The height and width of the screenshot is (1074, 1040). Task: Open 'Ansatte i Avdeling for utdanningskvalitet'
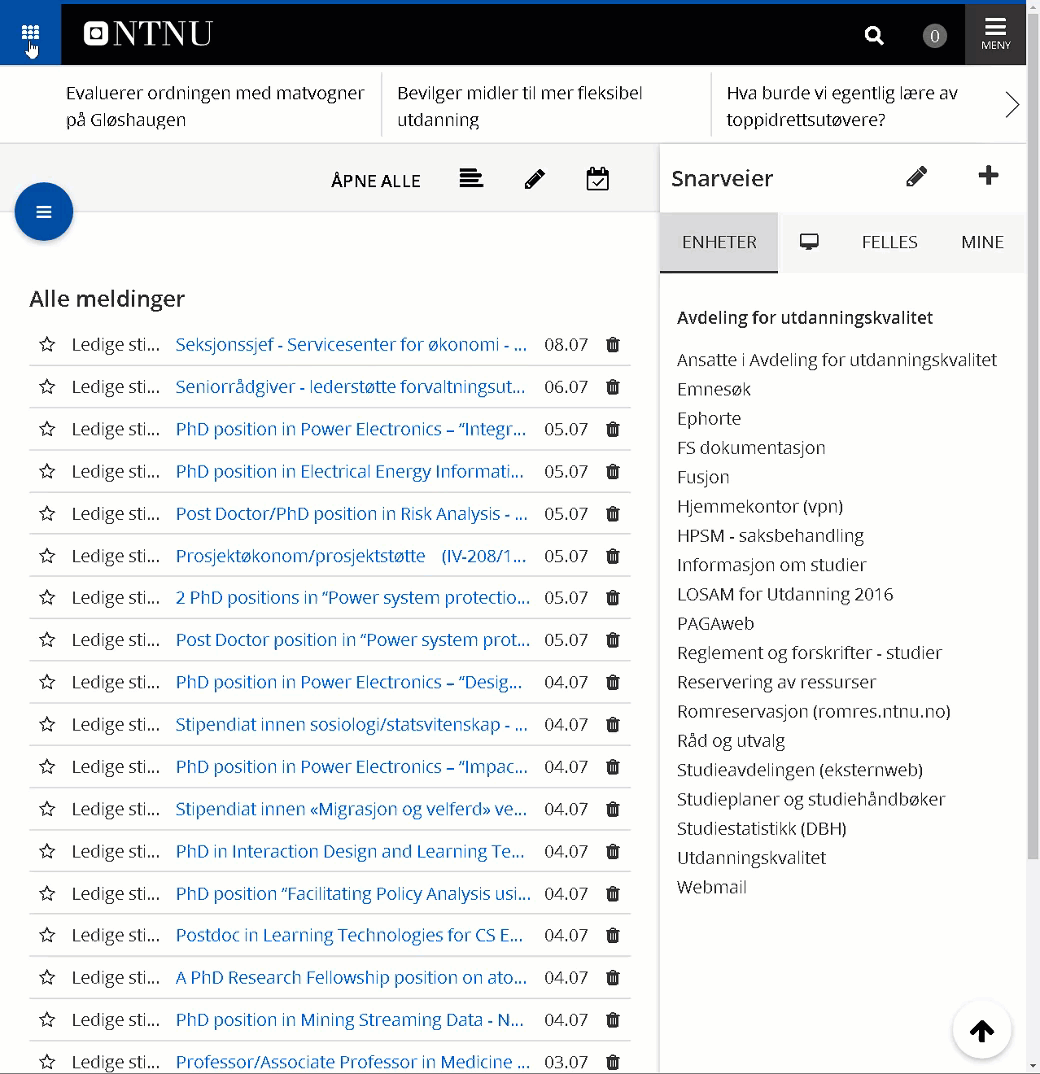[x=837, y=360]
